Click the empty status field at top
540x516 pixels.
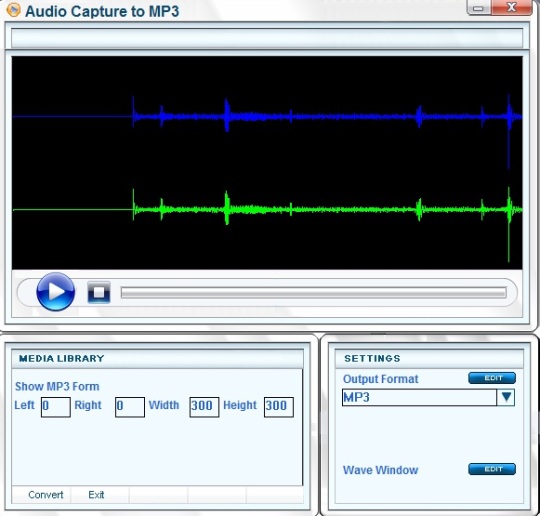(267, 38)
